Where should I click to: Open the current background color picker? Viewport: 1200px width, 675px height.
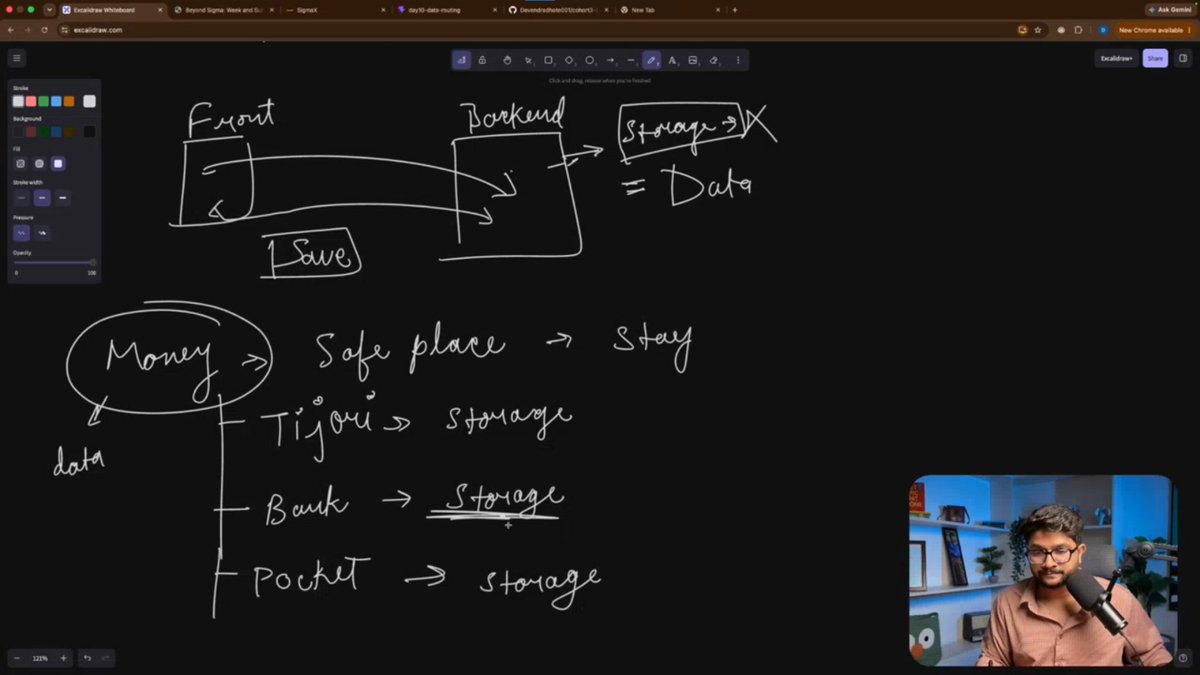89,131
